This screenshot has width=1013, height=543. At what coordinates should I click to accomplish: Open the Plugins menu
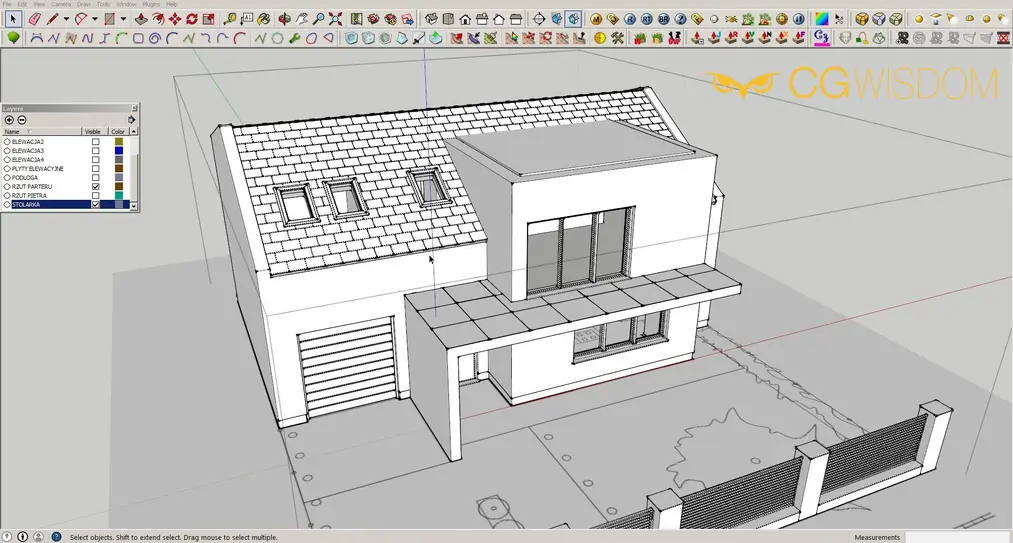[151, 5]
